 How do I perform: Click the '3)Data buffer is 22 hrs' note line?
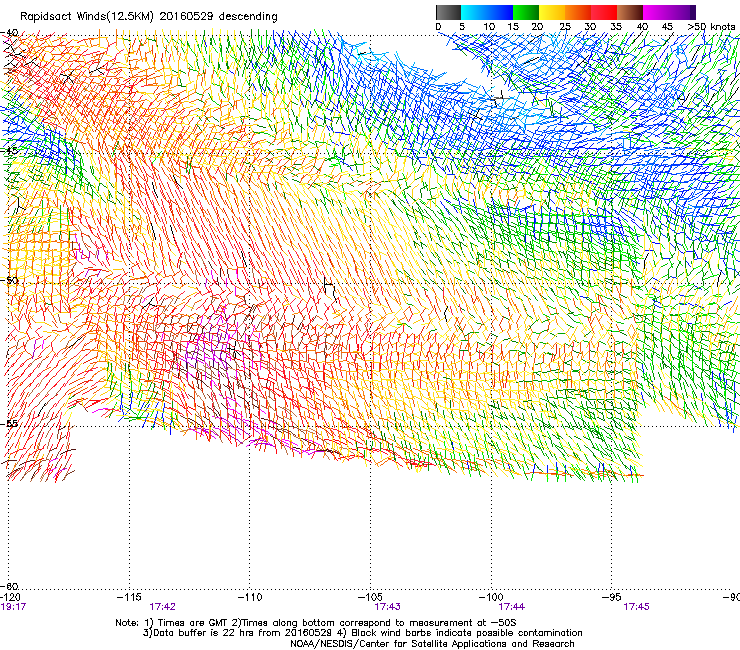pyautogui.click(x=362, y=633)
